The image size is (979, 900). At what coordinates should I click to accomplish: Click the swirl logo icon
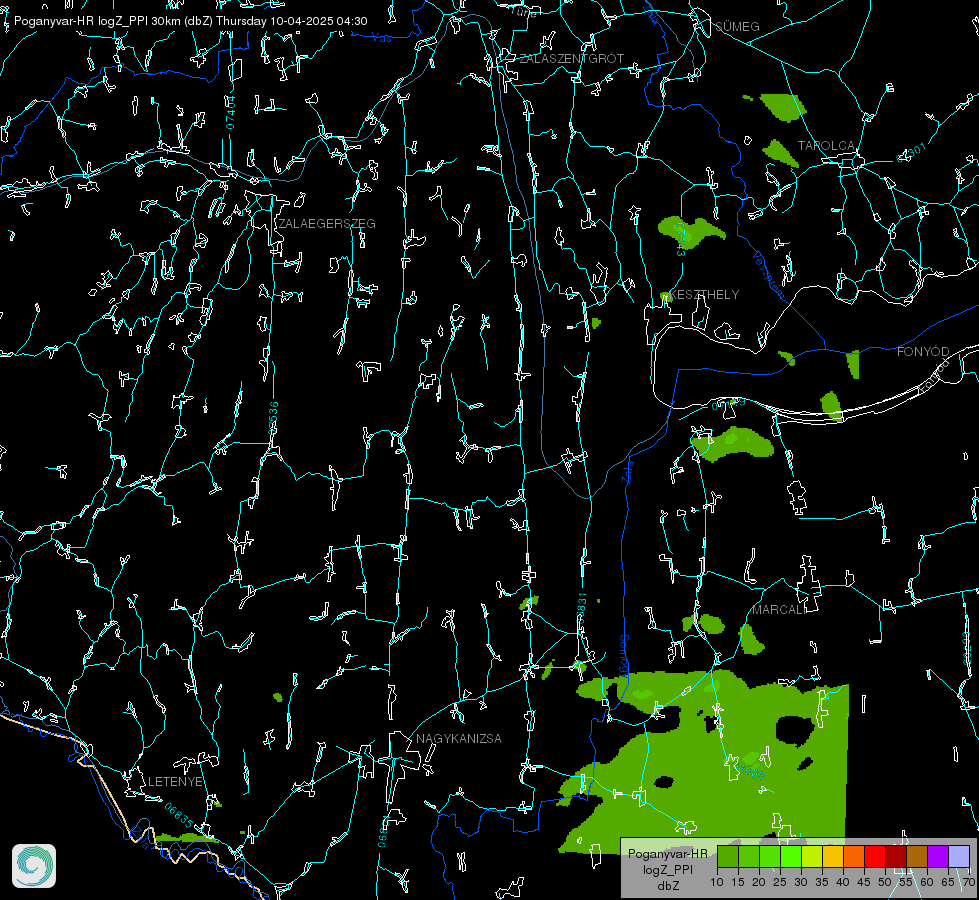coord(34,866)
